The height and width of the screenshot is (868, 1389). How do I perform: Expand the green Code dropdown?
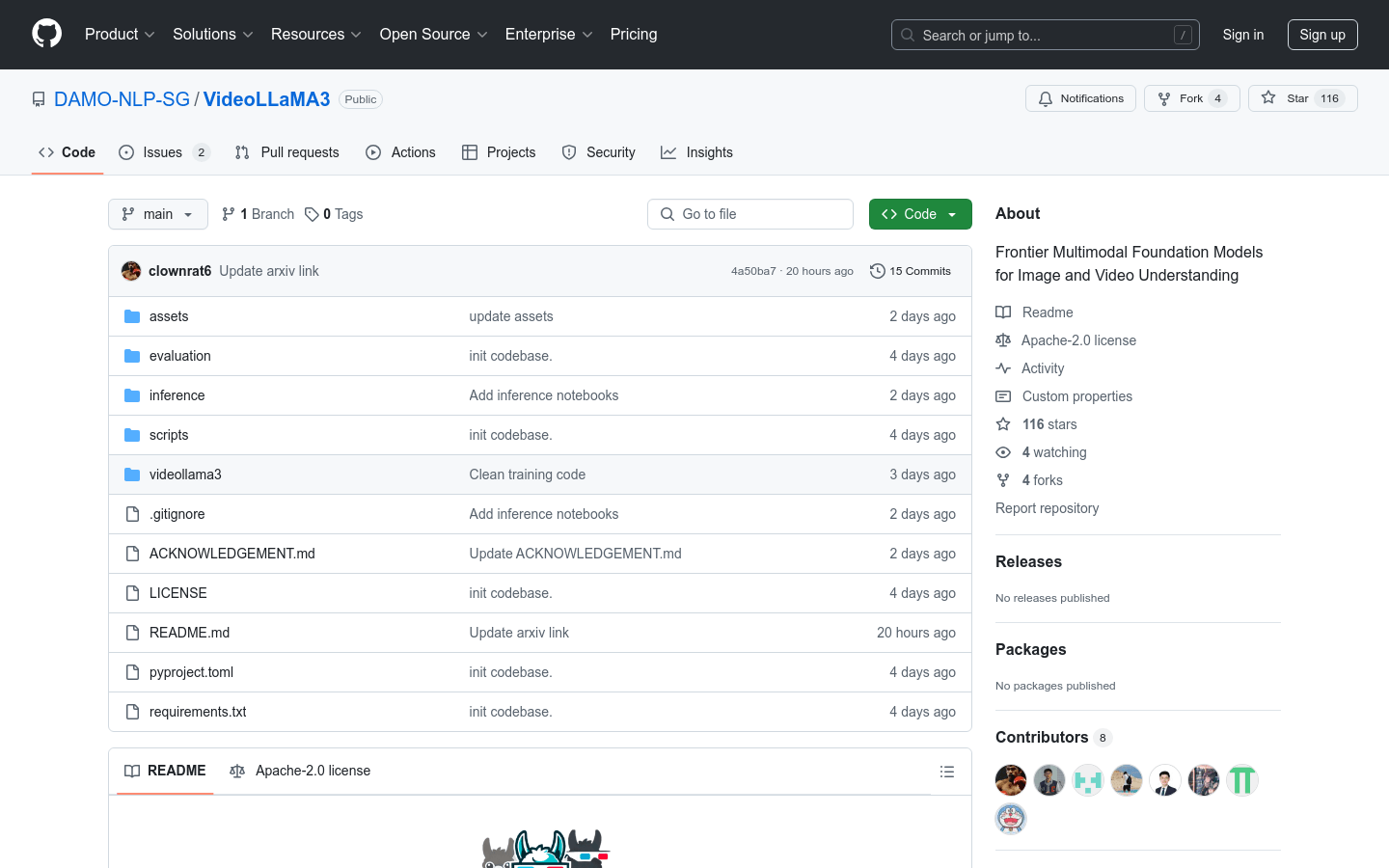[919, 214]
